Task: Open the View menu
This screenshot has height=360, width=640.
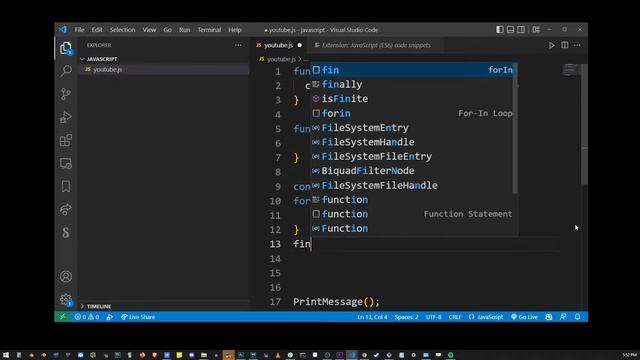Action: coord(149,30)
